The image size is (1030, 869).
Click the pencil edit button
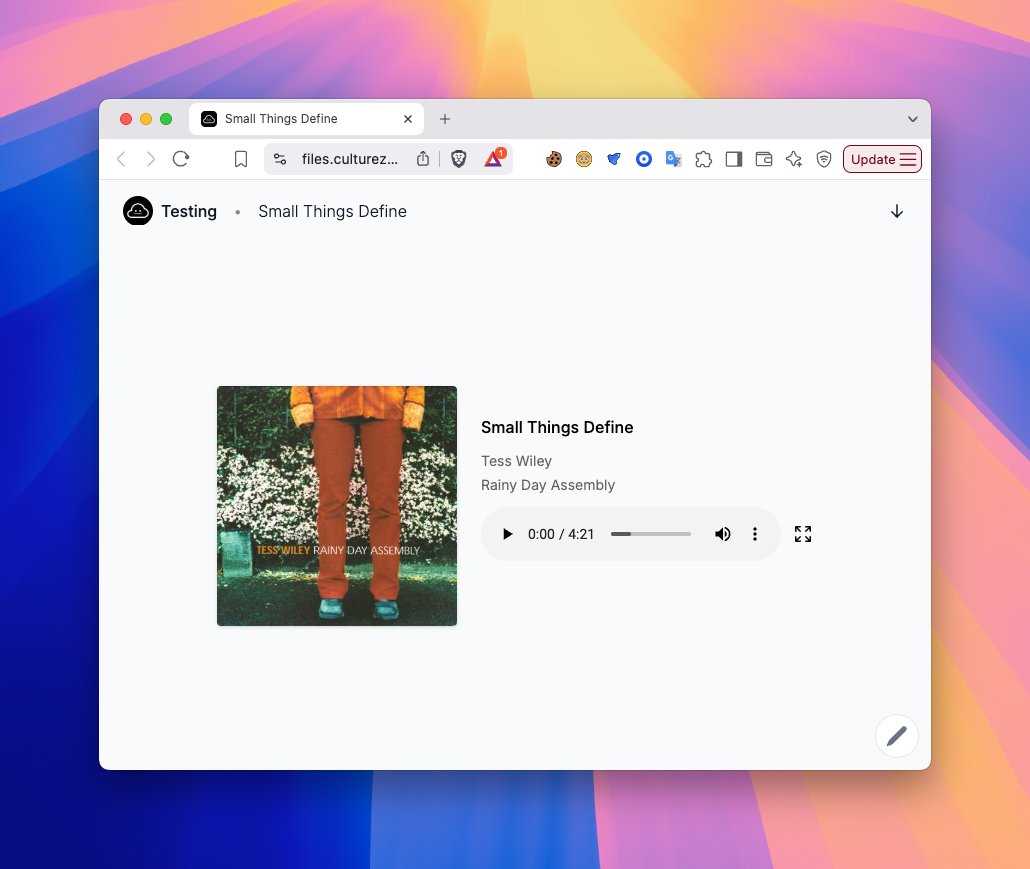tap(897, 736)
